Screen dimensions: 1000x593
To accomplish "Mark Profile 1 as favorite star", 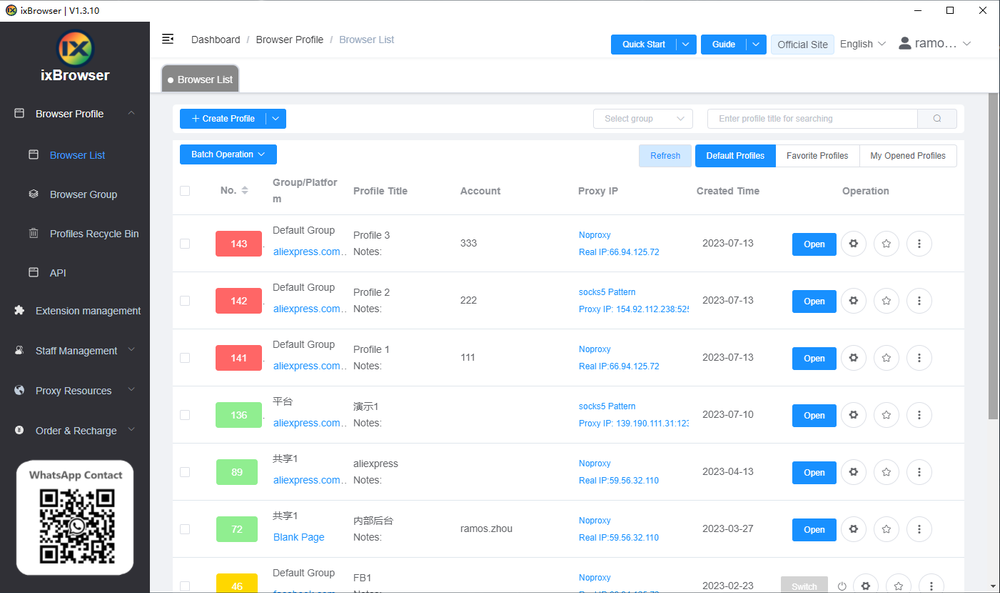I will [886, 358].
